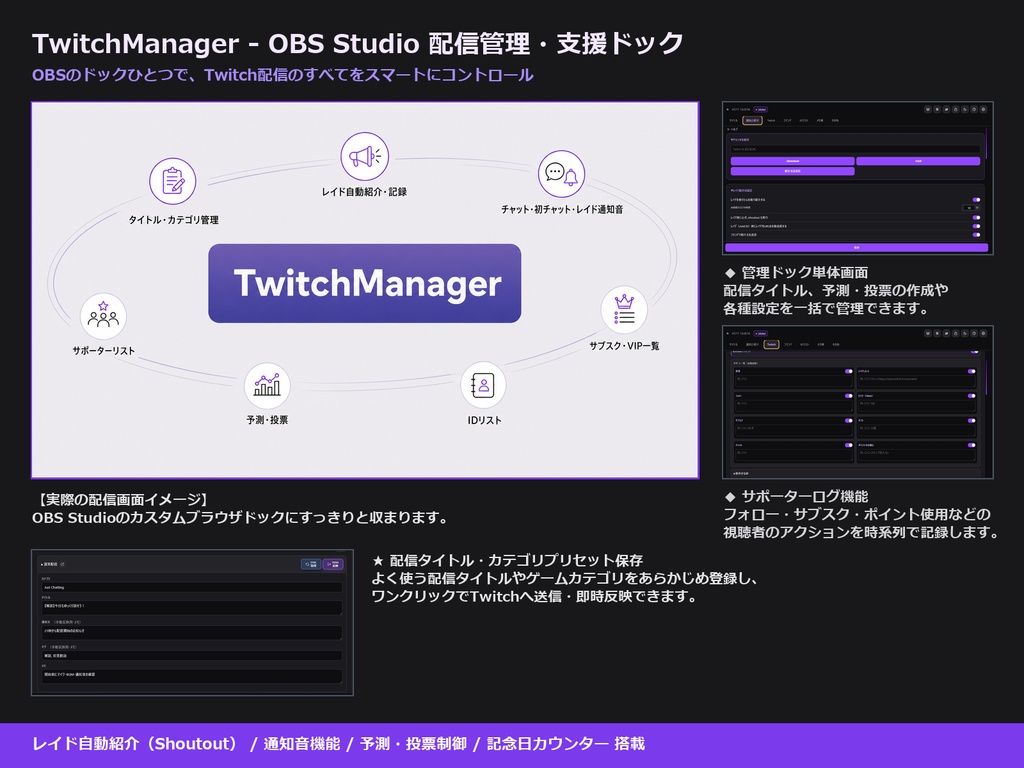The height and width of the screenshot is (768, 1024).
Task: Click the blue fetch button in preset screenshot
Action: pyautogui.click(x=311, y=564)
